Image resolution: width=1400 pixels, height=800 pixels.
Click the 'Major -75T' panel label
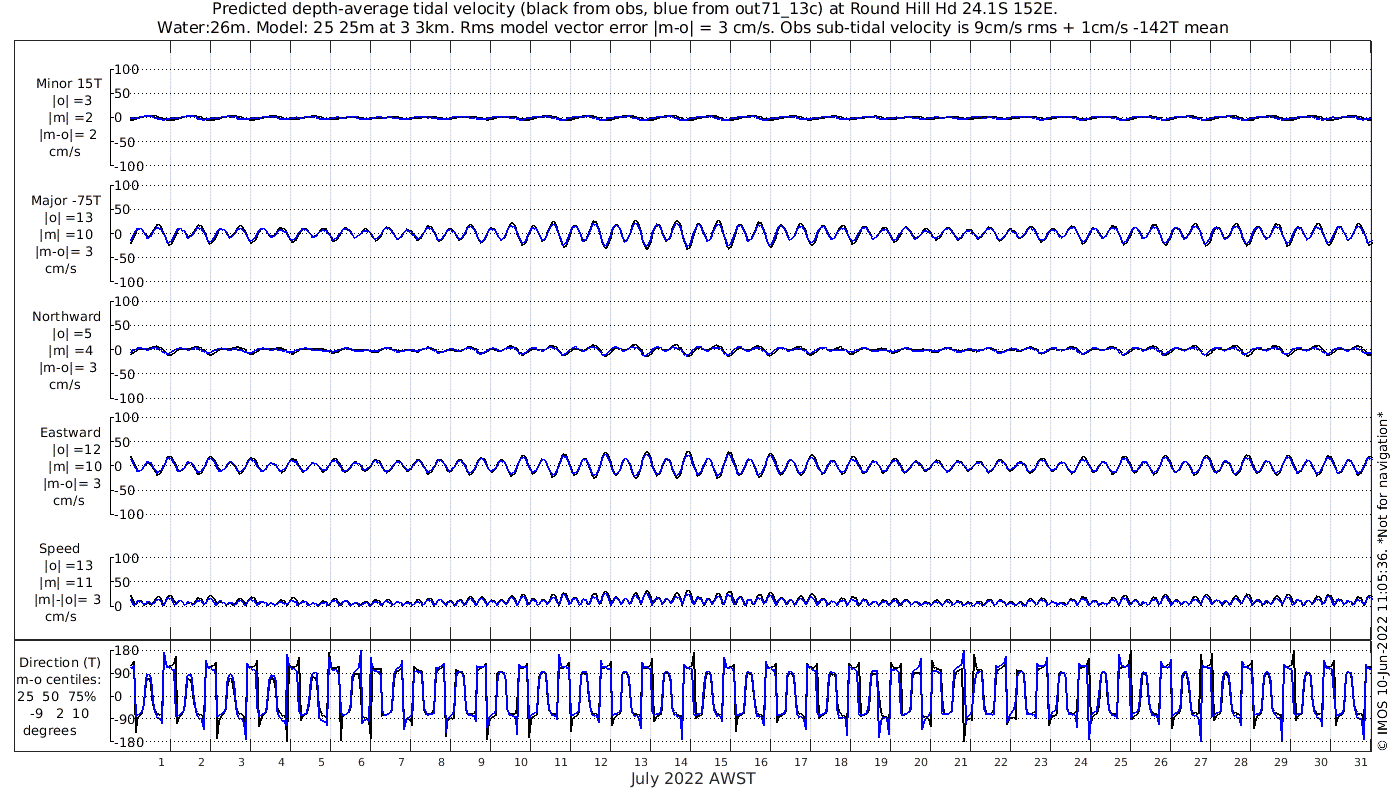[66, 201]
